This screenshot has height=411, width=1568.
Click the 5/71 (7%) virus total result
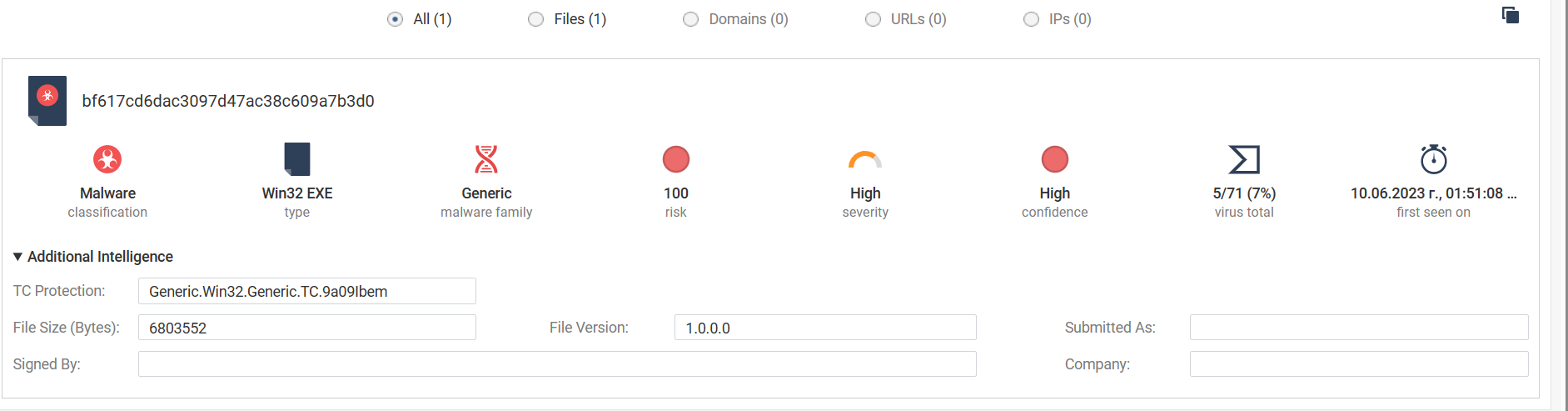click(1244, 193)
